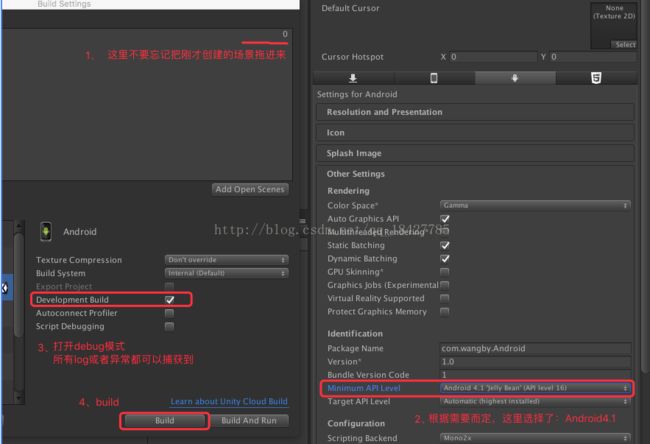Click Bundle Version Code field
Screen dimensions: 650x444
tap(535, 375)
